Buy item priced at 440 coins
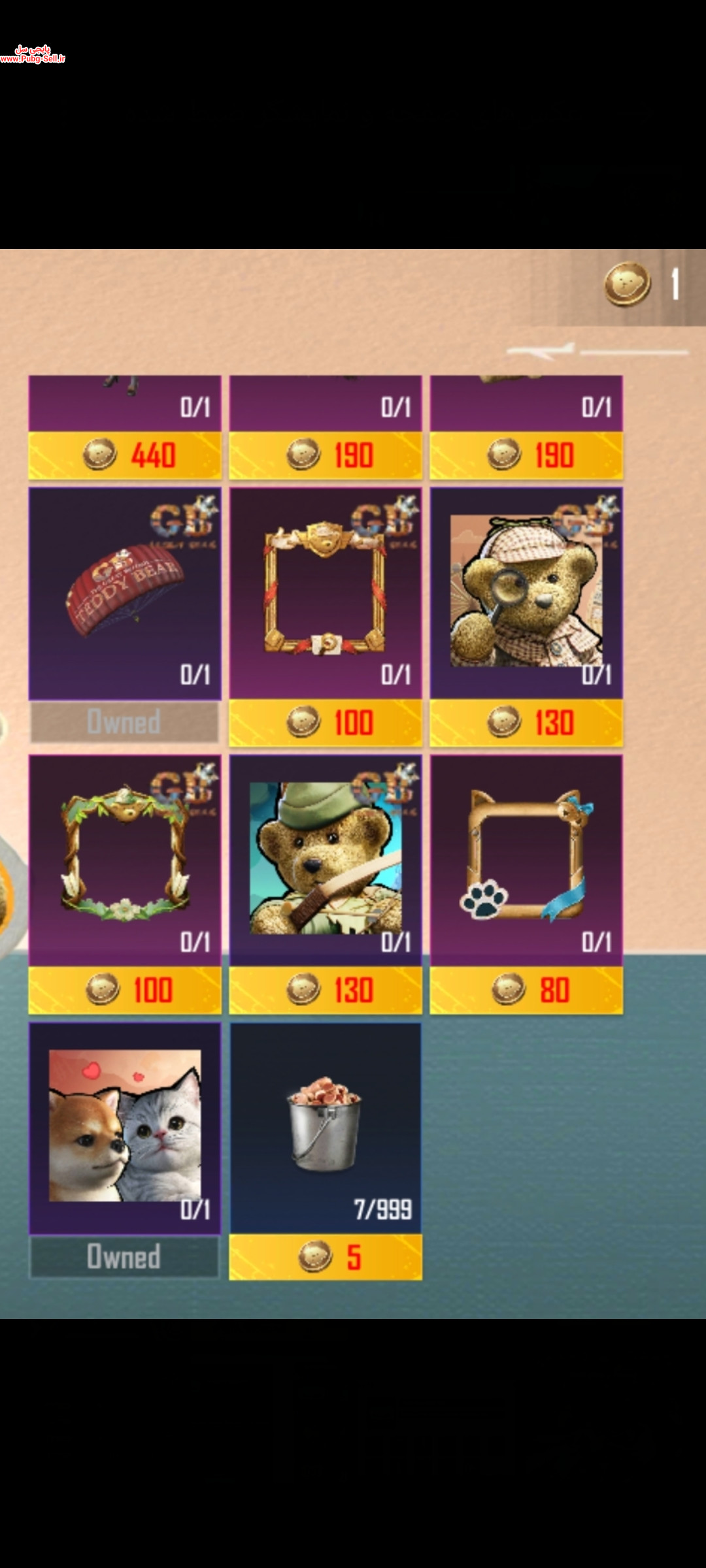This screenshot has height=1568, width=706. (125, 455)
